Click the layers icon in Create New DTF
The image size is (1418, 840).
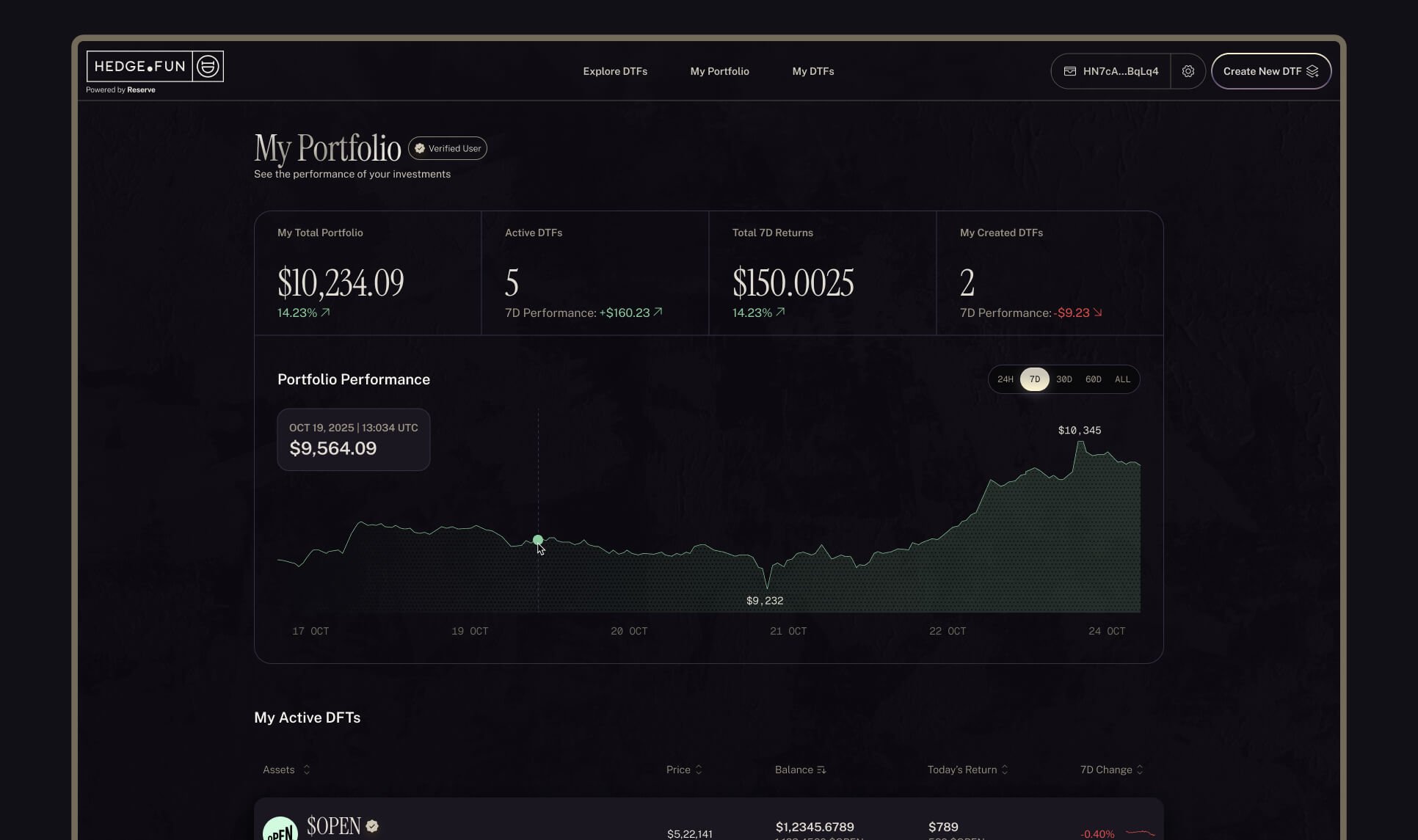[1312, 71]
